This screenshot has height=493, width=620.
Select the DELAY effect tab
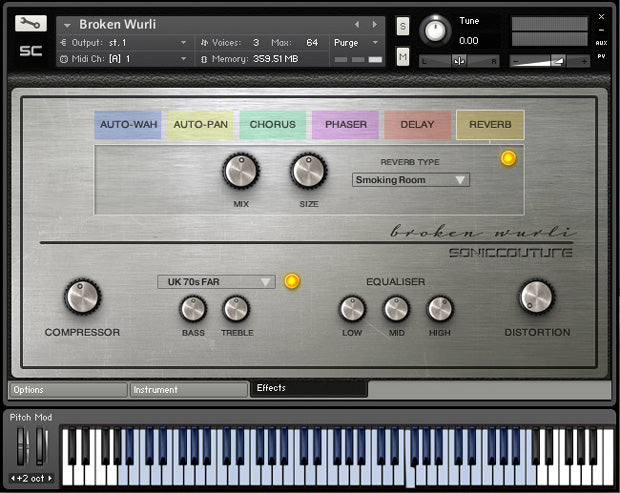click(418, 125)
